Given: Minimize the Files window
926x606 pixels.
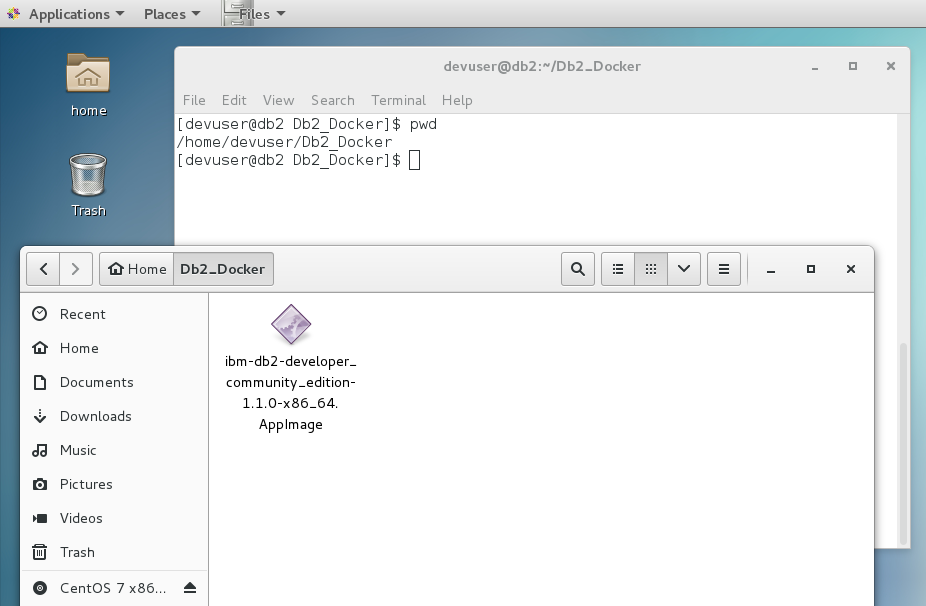Looking at the screenshot, I should (x=771, y=269).
